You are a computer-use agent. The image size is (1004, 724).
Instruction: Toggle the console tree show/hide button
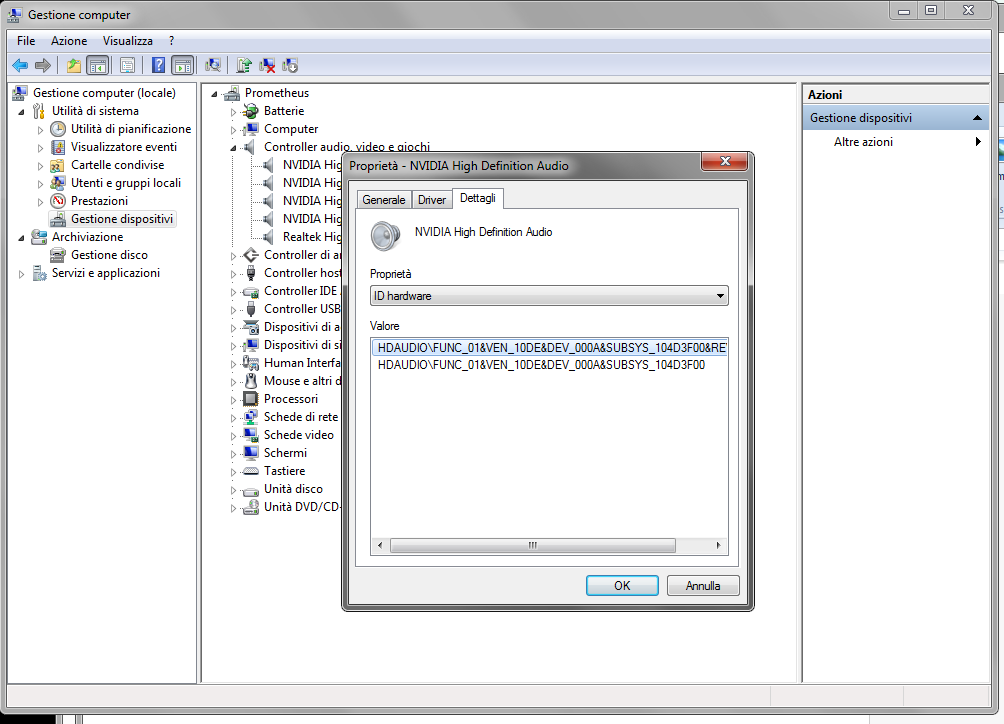click(97, 65)
